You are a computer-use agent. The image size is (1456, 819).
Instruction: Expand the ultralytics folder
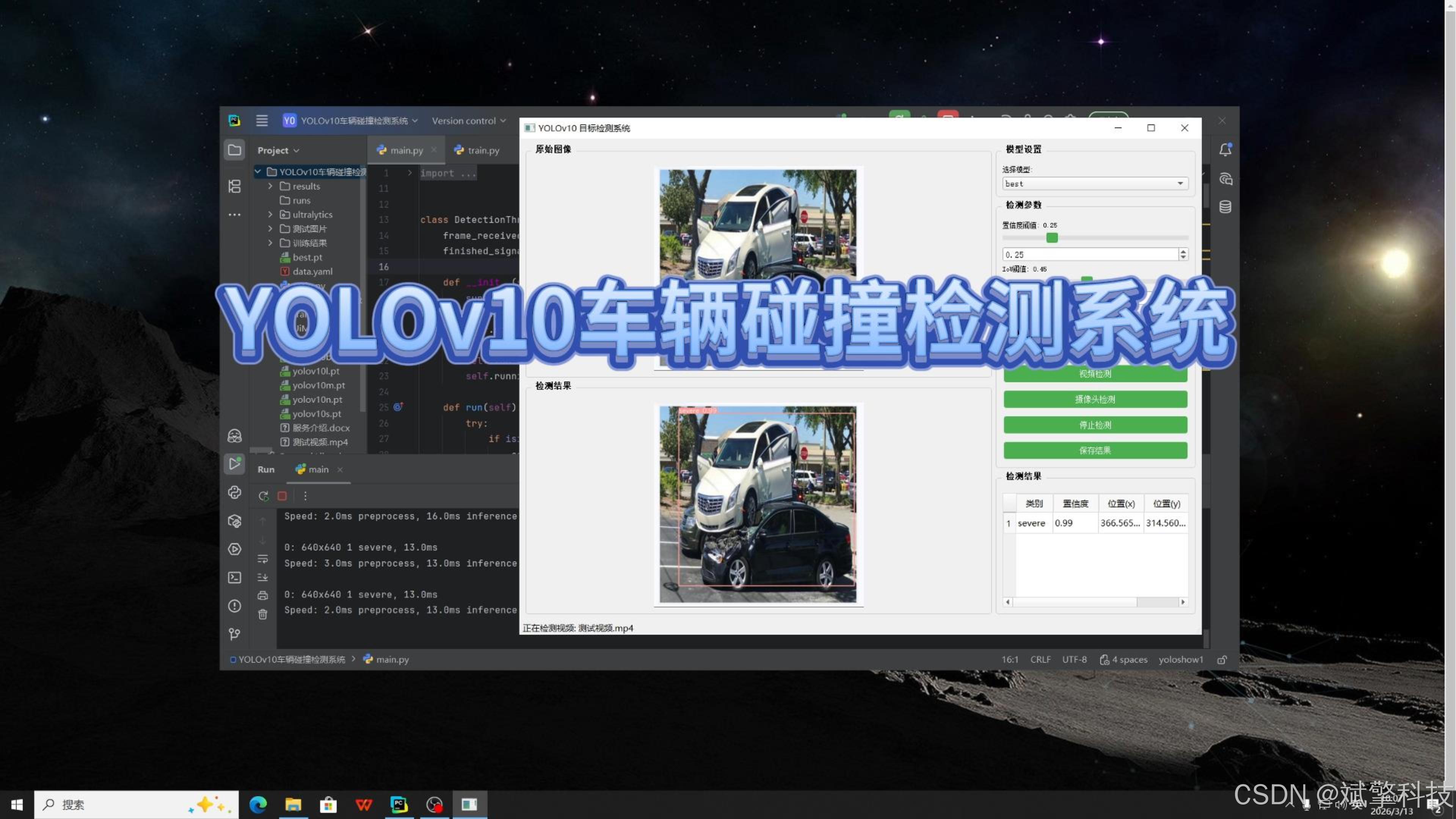point(270,214)
